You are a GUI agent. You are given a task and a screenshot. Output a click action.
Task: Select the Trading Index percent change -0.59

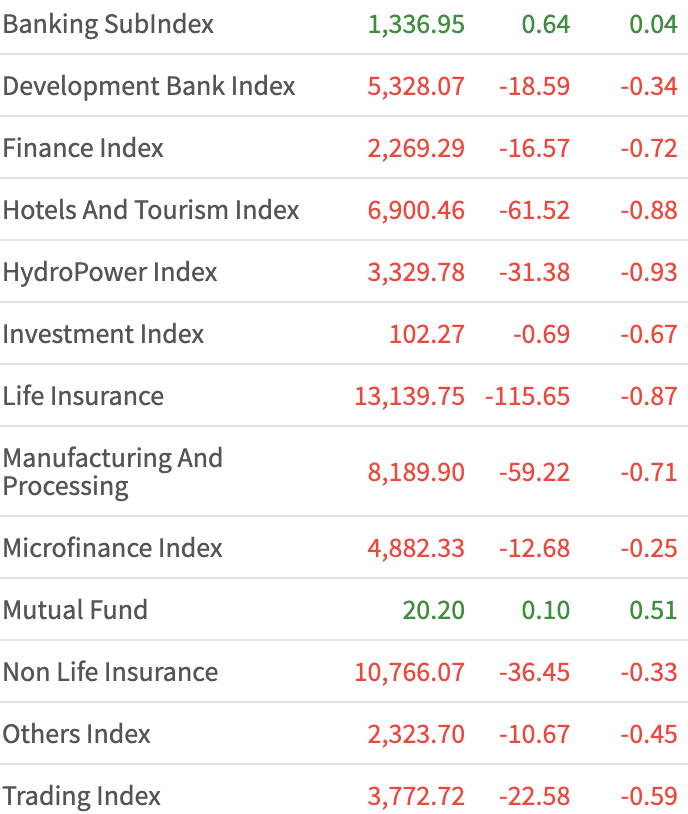click(648, 796)
